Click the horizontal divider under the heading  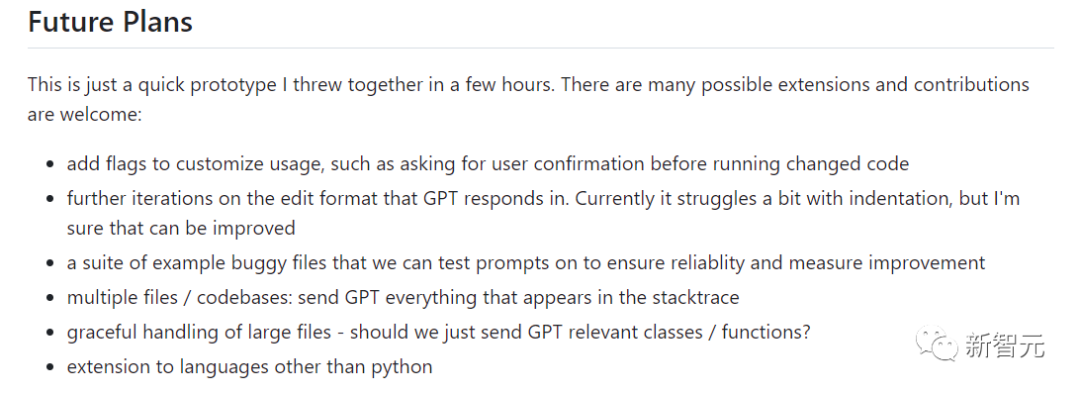pyautogui.click(x=541, y=48)
